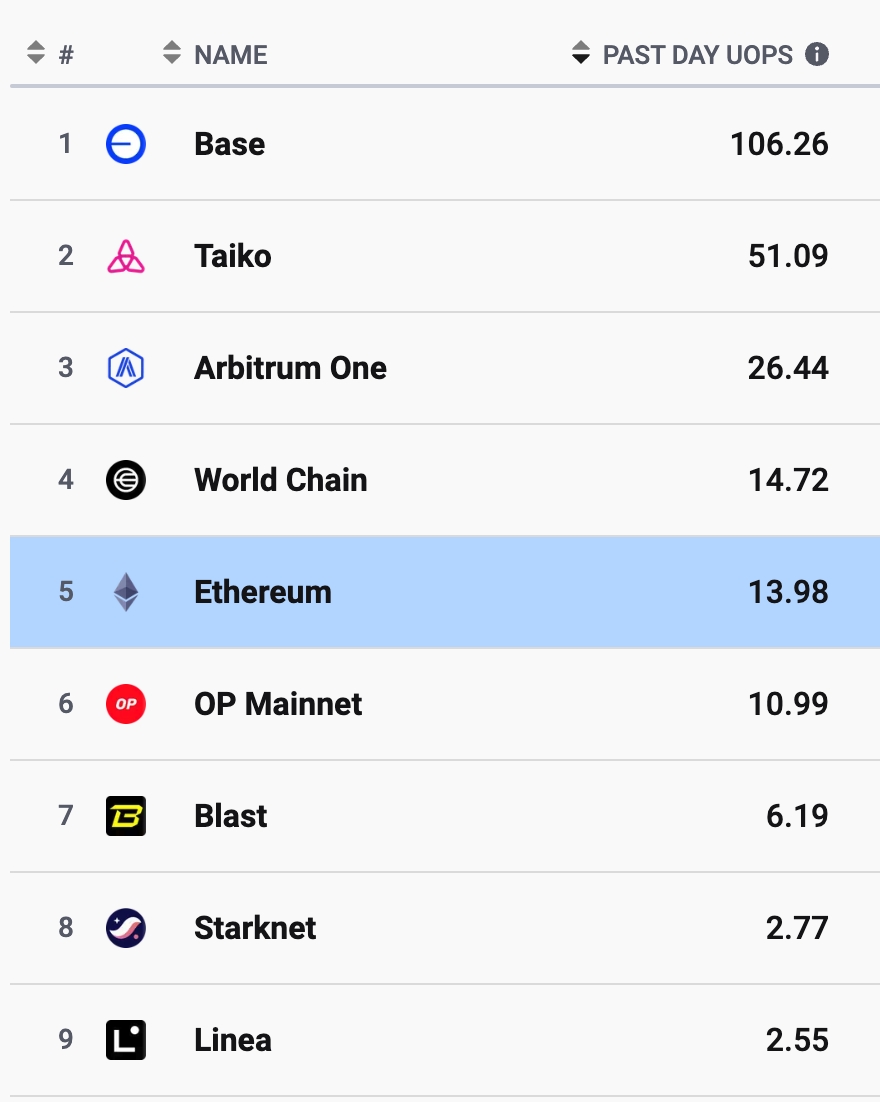Click the Arbitrum One hexagon icon
The height and width of the screenshot is (1102, 880).
pos(126,368)
